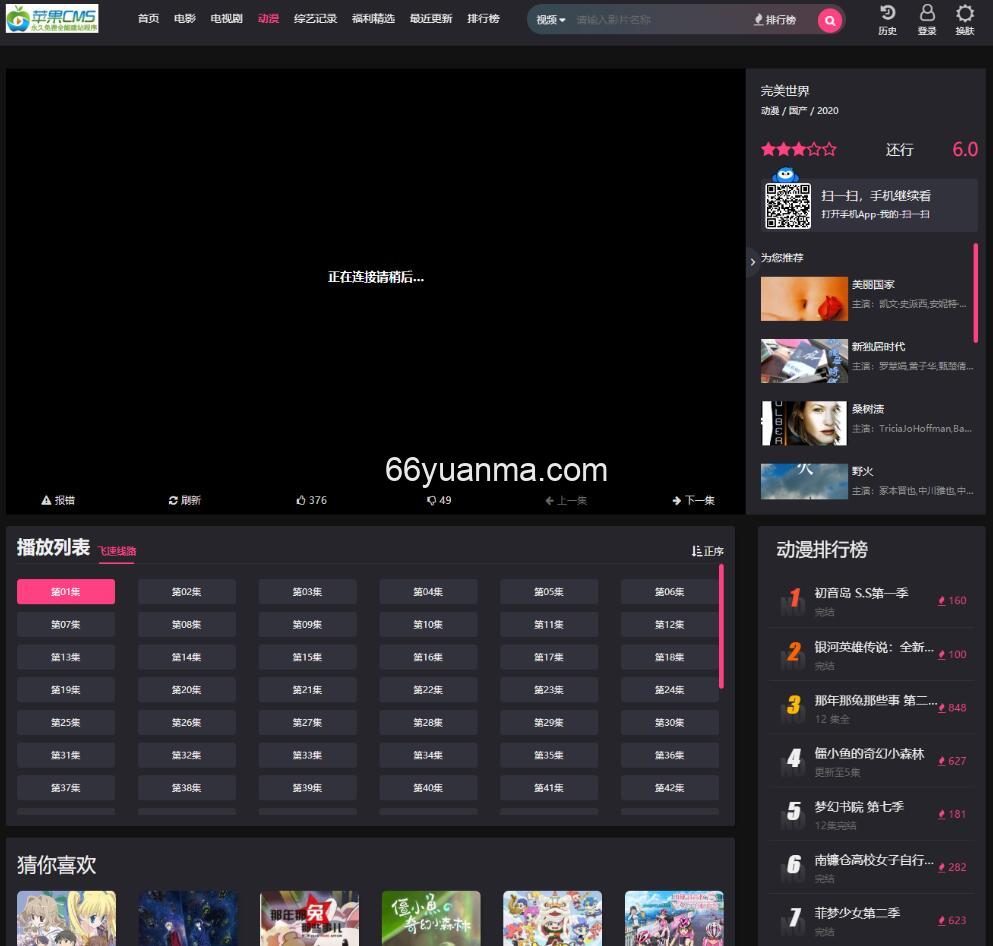Click the pink magnifier search icon
Viewport: 993px width, 946px height.
click(829, 19)
